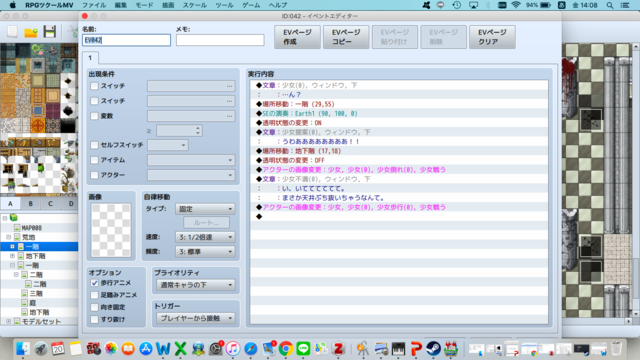Open App Store from the Dock
Image resolution: width=640 pixels, height=360 pixels.
coord(146,349)
